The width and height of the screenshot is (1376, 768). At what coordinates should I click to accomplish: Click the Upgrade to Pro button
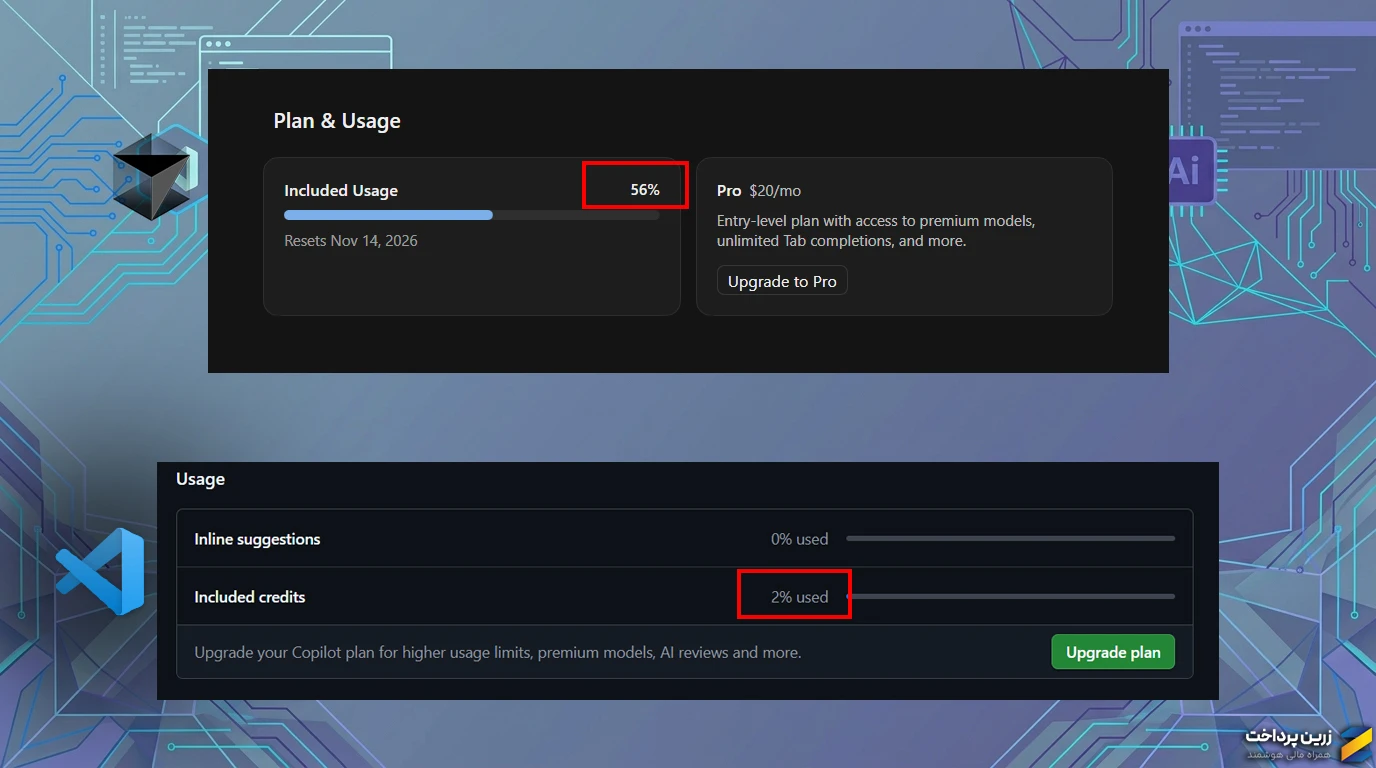coord(782,281)
